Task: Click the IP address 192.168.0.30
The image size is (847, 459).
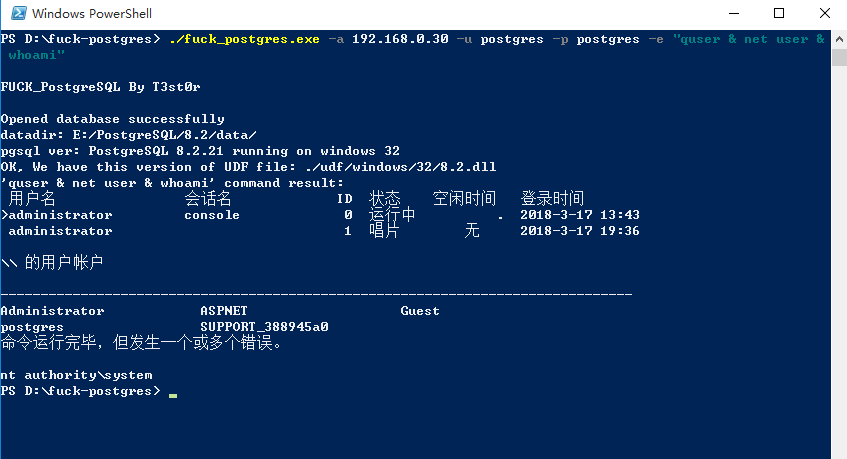Action: click(x=400, y=39)
